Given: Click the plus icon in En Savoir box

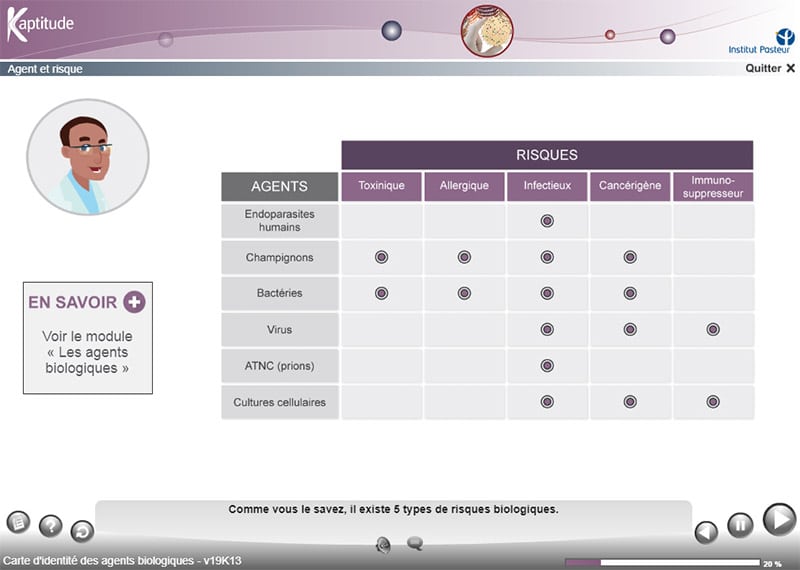Looking at the screenshot, I should (135, 302).
